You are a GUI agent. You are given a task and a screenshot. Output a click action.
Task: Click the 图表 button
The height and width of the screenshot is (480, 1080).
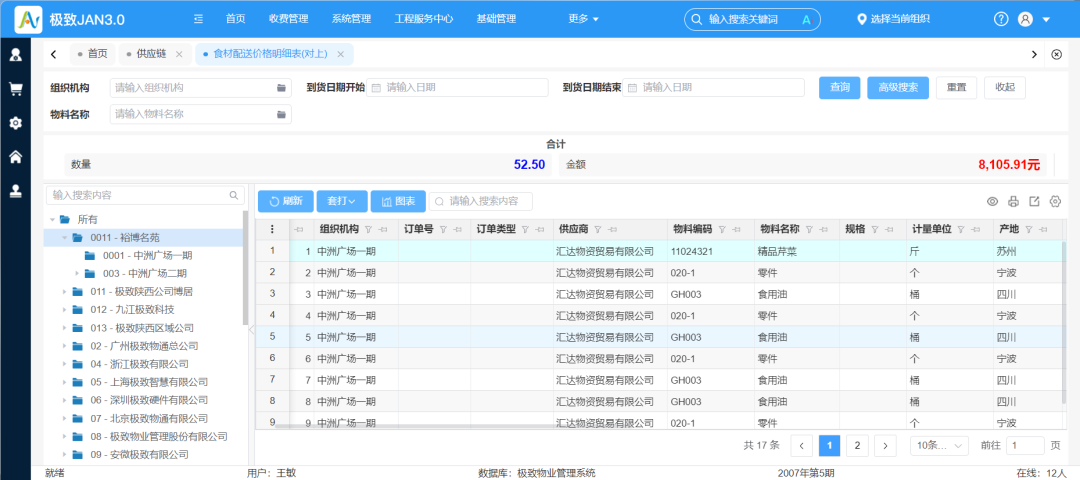398,201
